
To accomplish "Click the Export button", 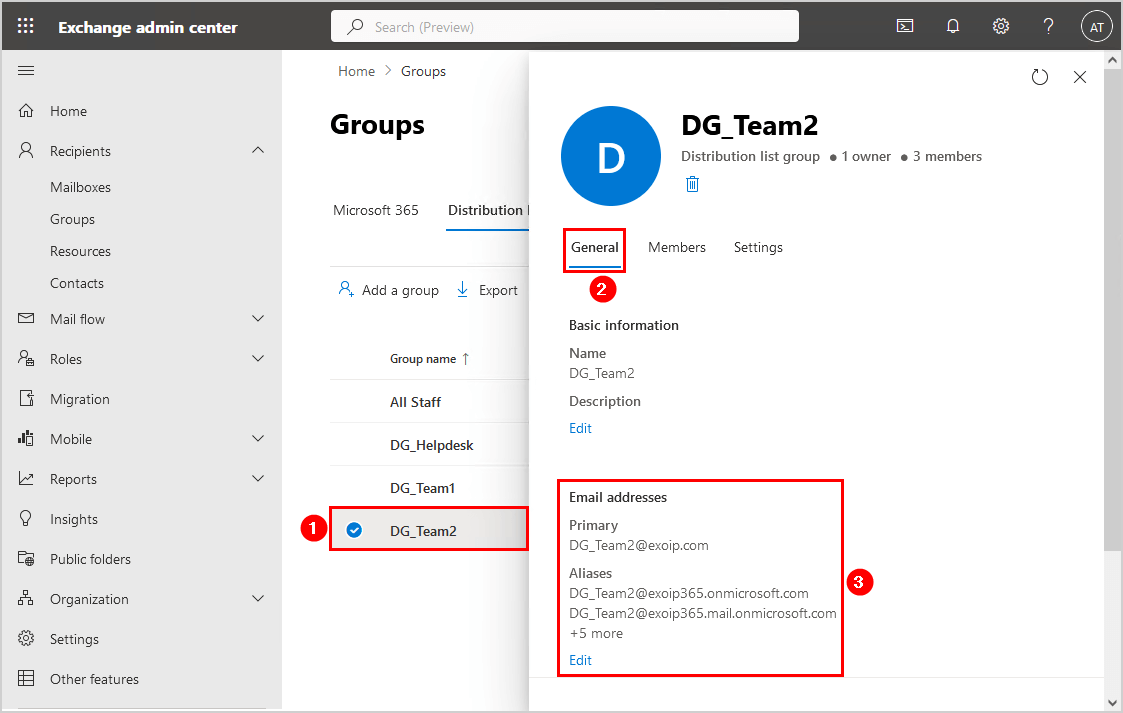I will pyautogui.click(x=487, y=290).
